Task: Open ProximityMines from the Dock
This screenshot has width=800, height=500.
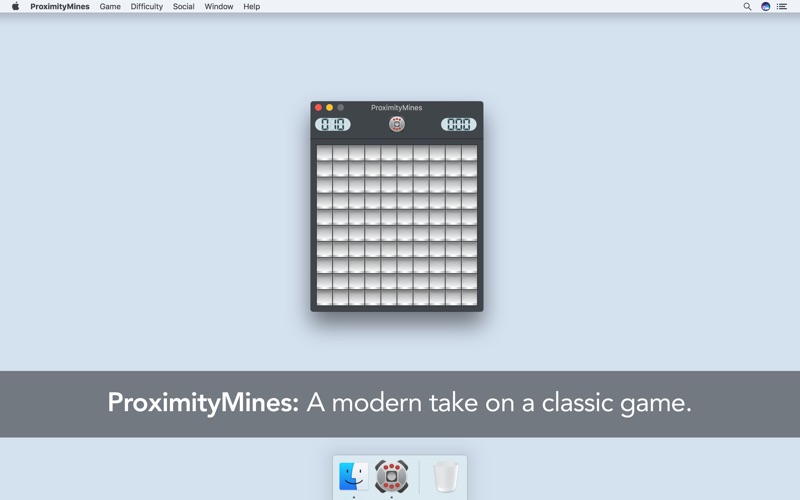Action: (x=391, y=477)
